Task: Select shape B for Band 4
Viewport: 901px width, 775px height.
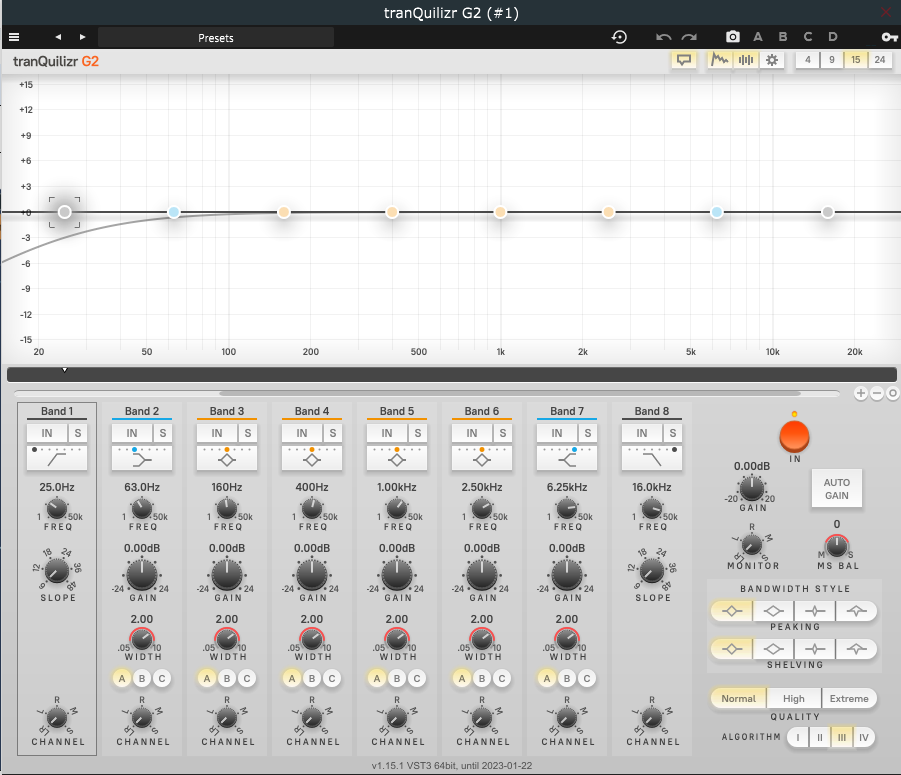Action: point(312,678)
